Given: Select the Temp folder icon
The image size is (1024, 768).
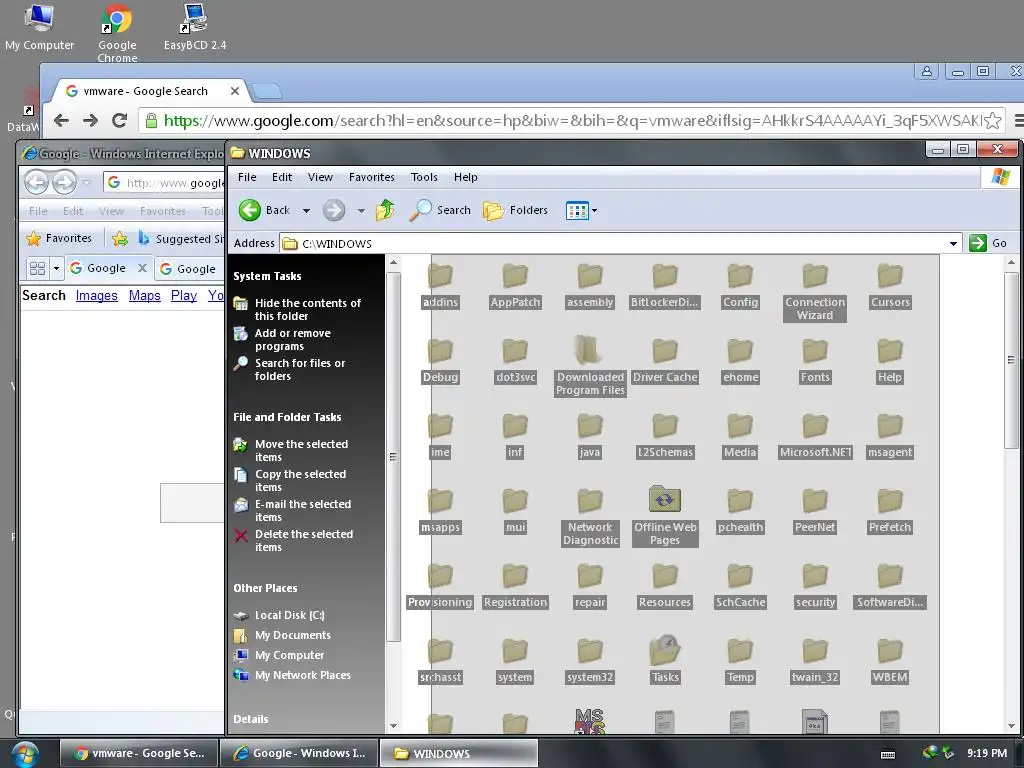Looking at the screenshot, I should tap(740, 652).
